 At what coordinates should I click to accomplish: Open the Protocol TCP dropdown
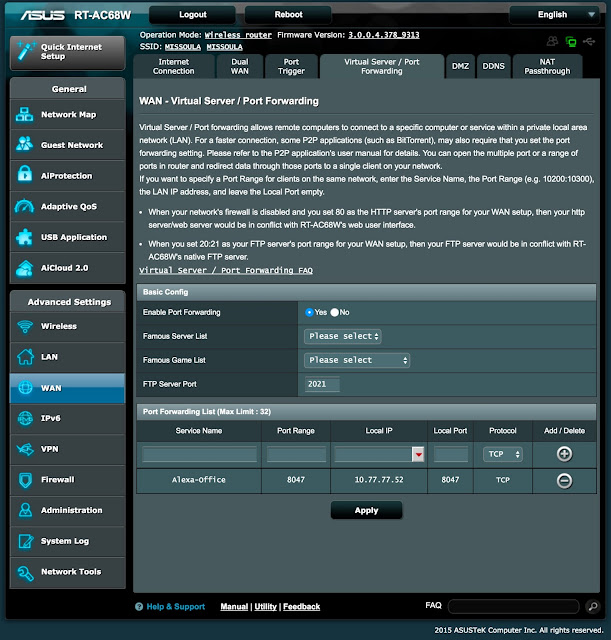(x=502, y=454)
